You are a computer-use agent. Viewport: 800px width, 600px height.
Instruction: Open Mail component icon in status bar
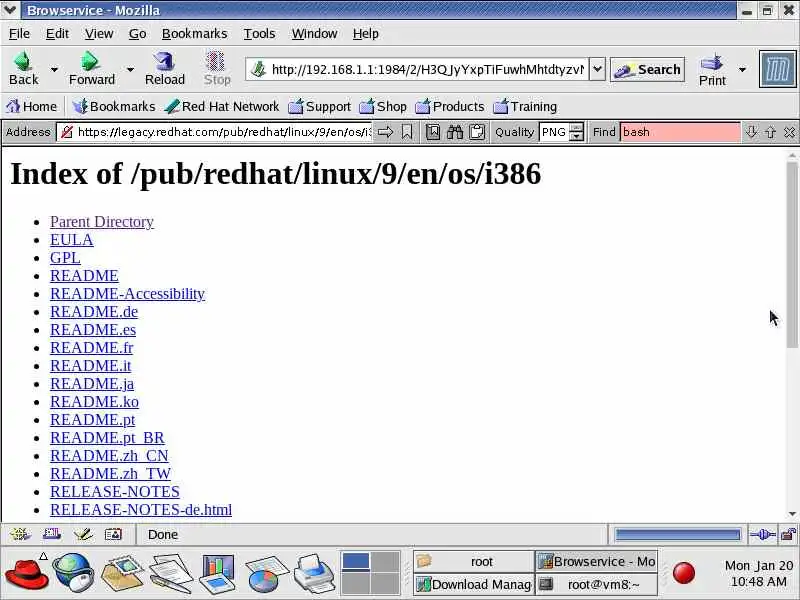coord(52,534)
